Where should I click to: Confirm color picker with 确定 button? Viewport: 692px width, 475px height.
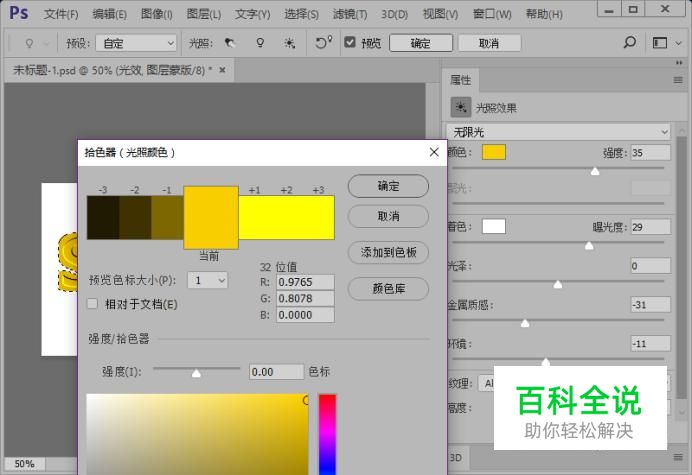[x=388, y=186]
